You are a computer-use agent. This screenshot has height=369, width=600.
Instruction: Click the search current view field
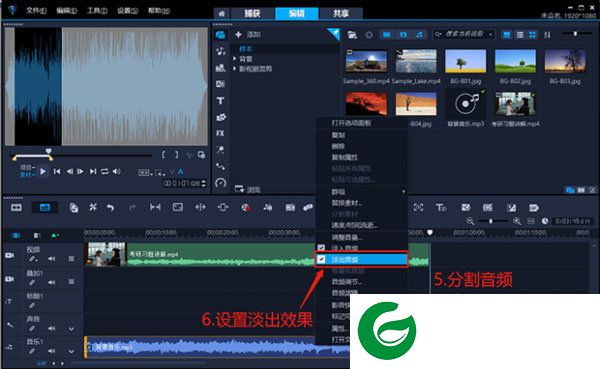tap(464, 34)
